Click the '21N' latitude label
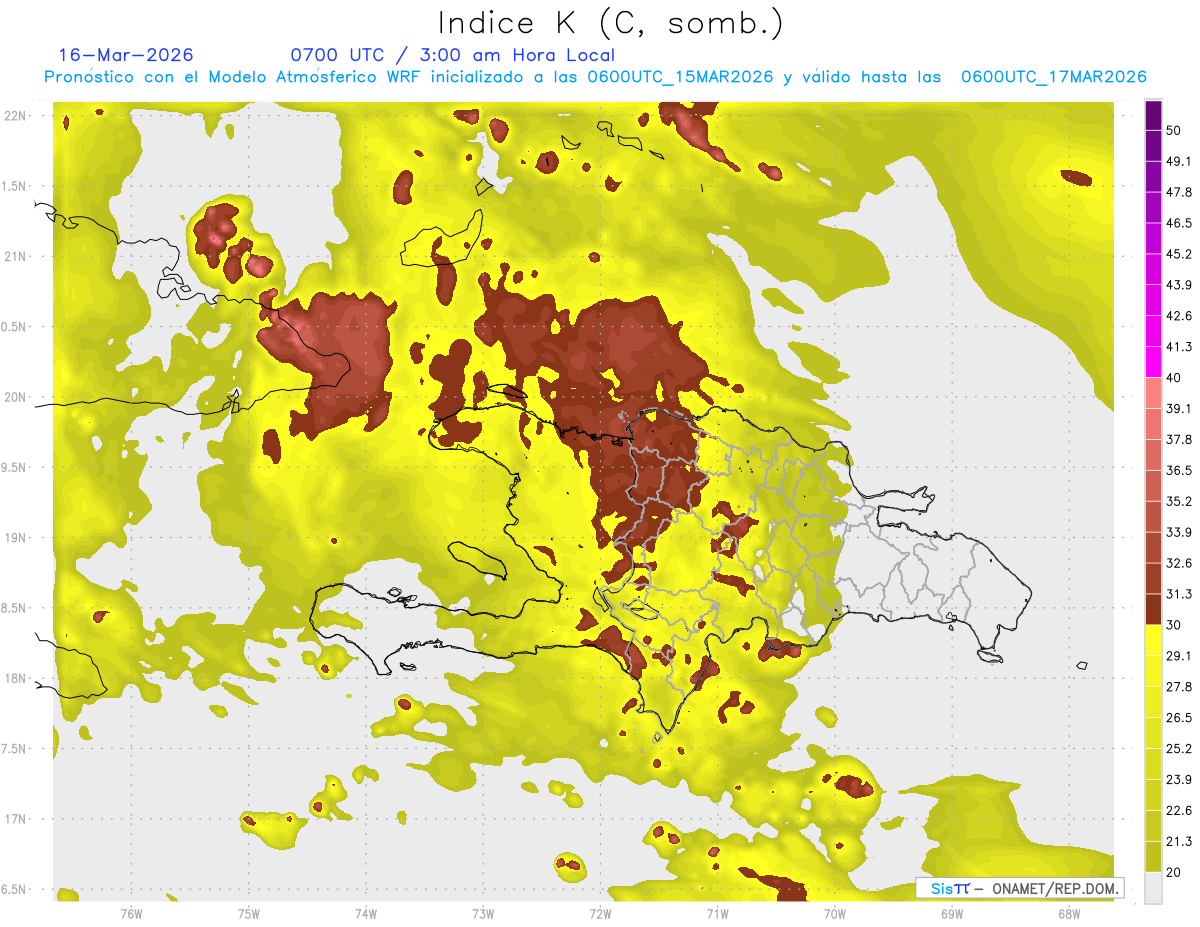 tap(15, 256)
